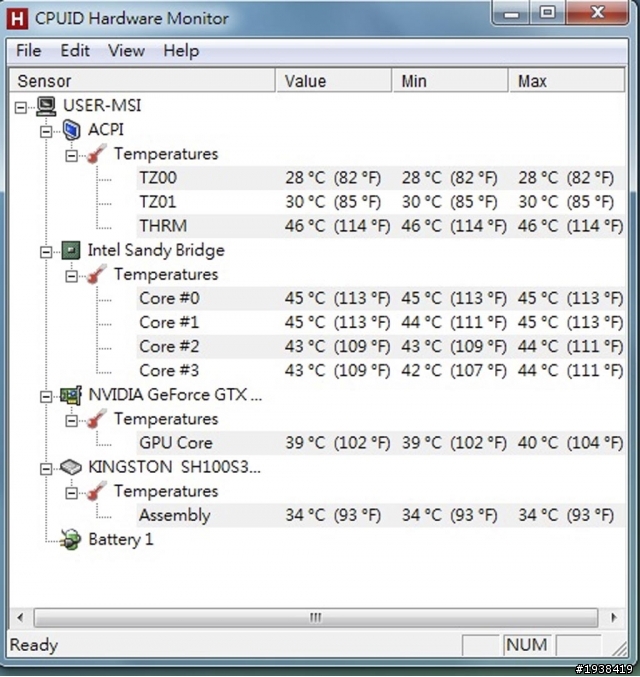Select the Core #2 row

[x=381, y=347]
